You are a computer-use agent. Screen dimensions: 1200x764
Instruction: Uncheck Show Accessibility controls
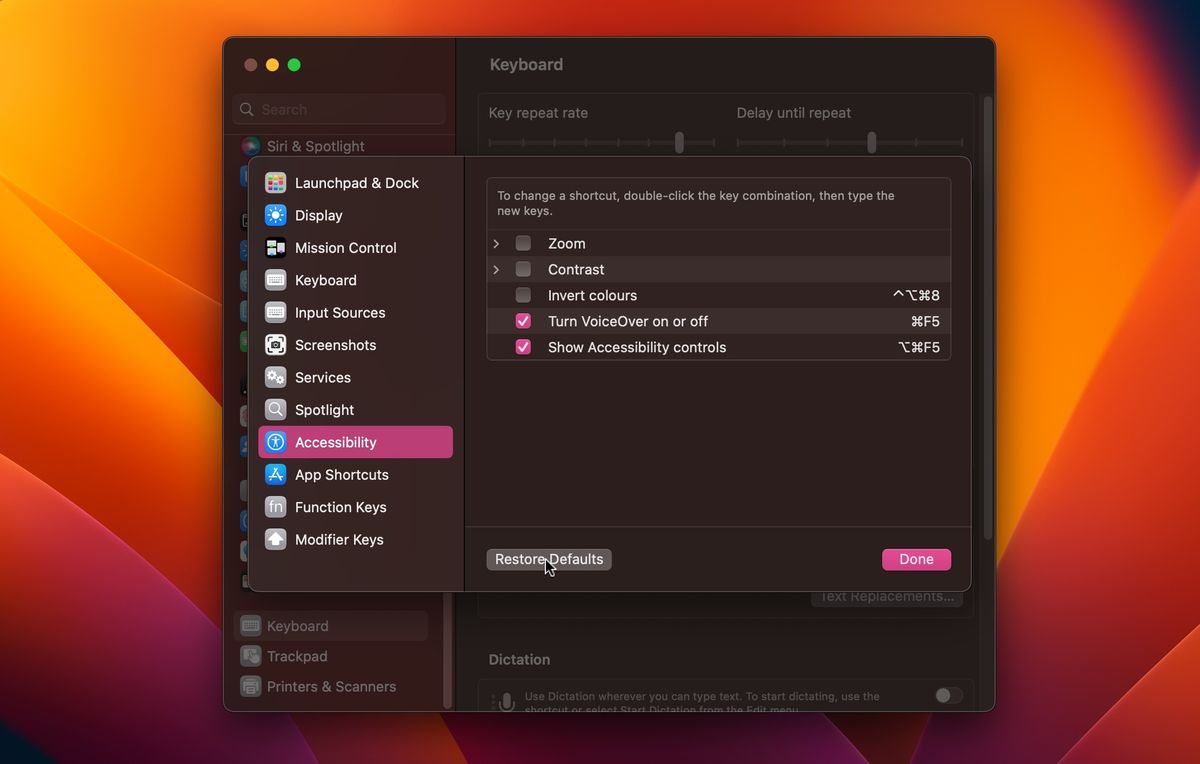[522, 347]
